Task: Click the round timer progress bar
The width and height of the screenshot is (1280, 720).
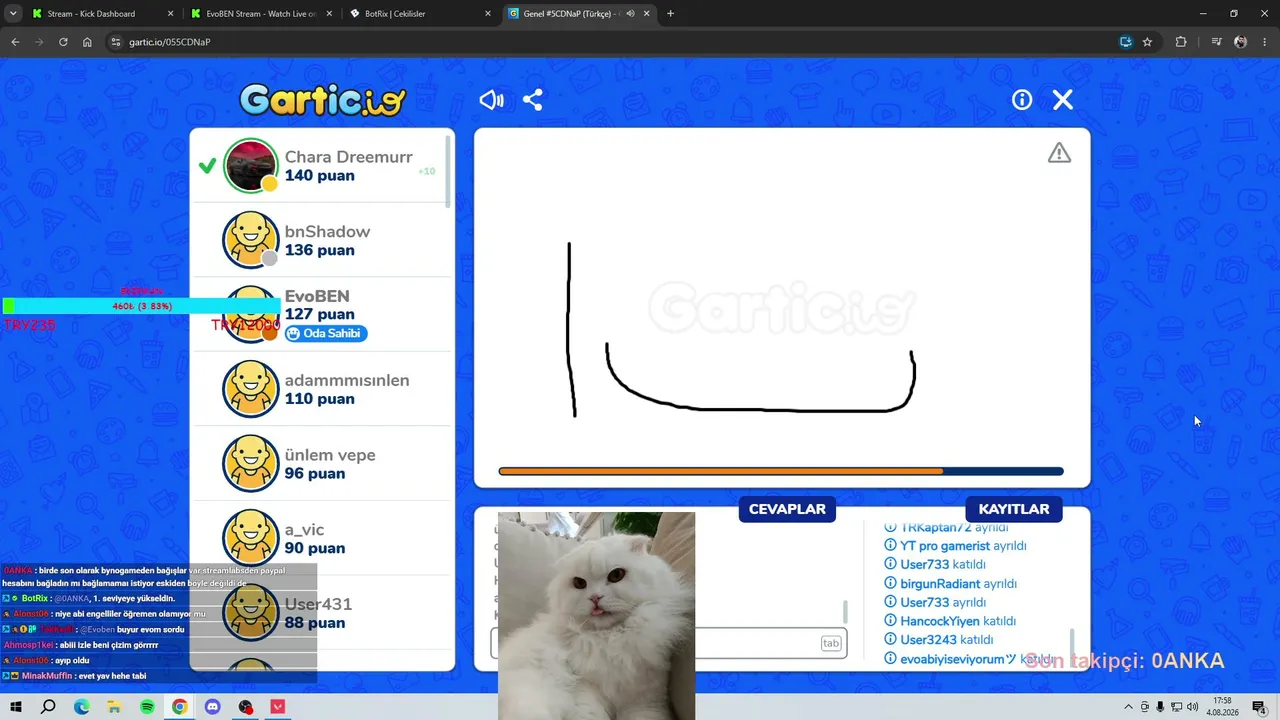Action: click(781, 471)
